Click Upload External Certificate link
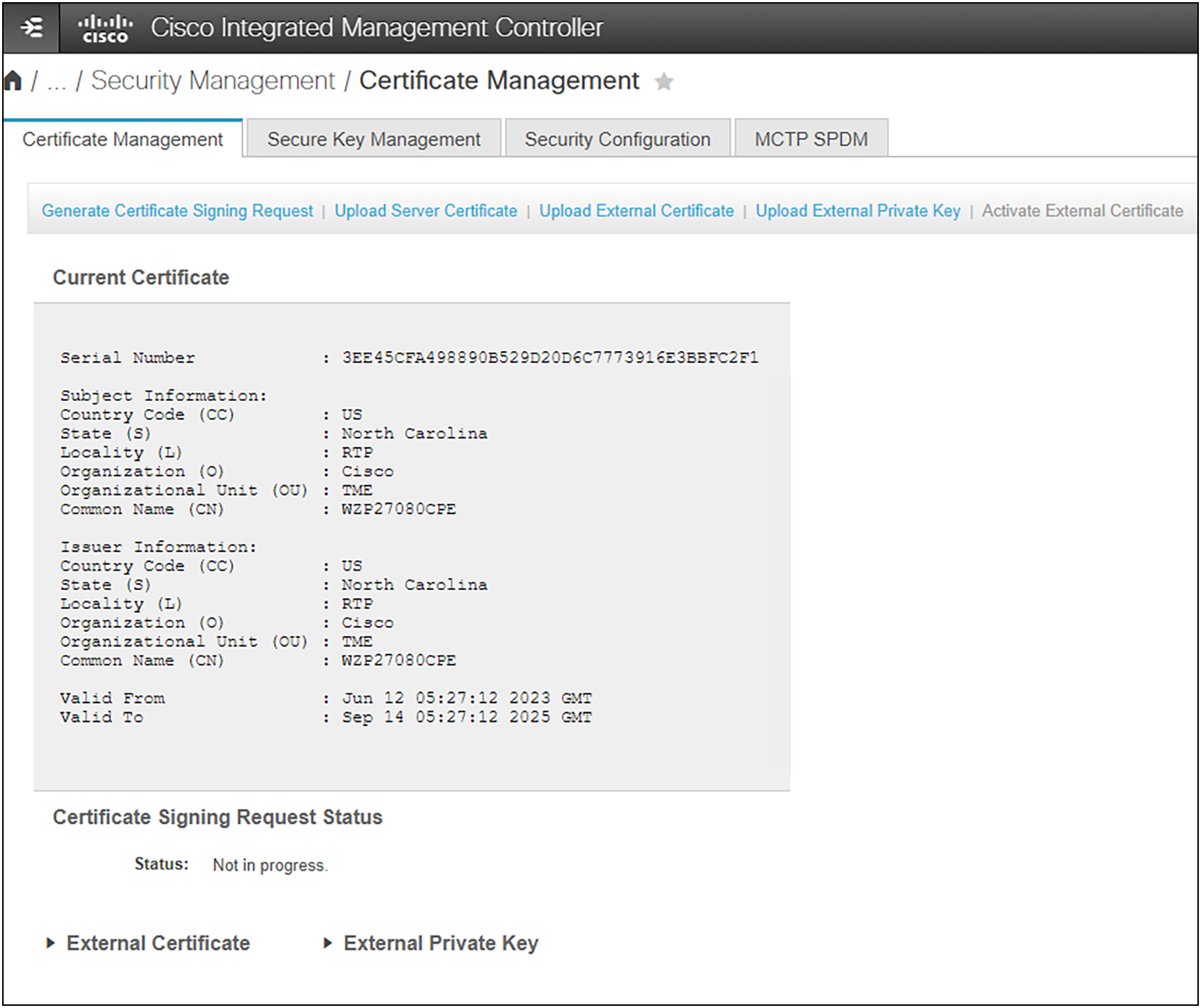Image resolution: width=1201 pixels, height=1008 pixels. 636,211
